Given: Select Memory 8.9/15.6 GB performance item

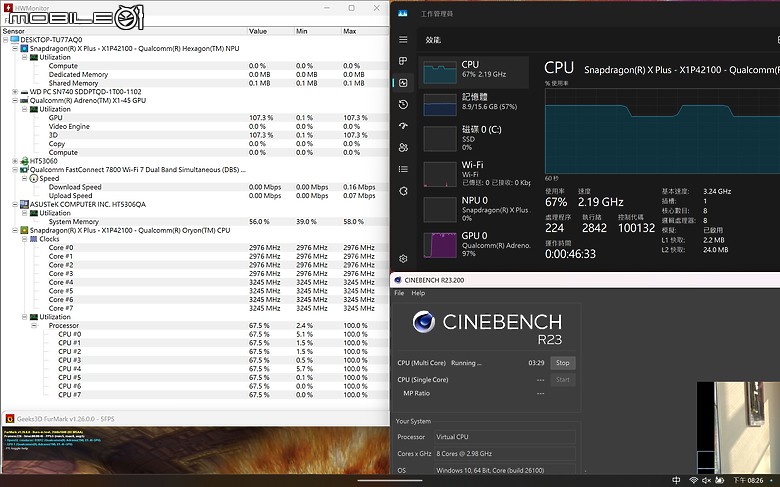Looking at the screenshot, I should coord(474,103).
